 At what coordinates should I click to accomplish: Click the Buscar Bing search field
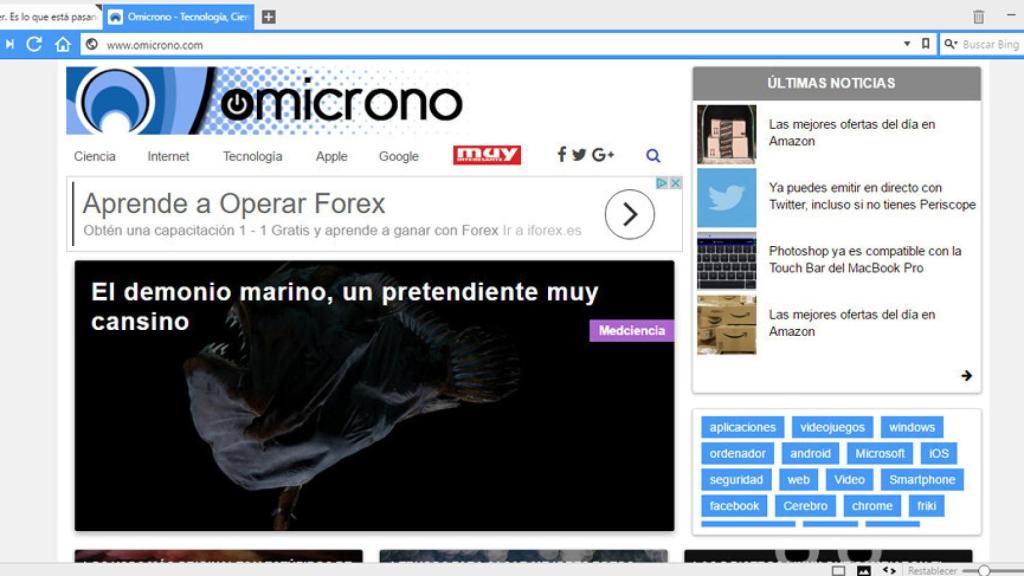pos(990,44)
